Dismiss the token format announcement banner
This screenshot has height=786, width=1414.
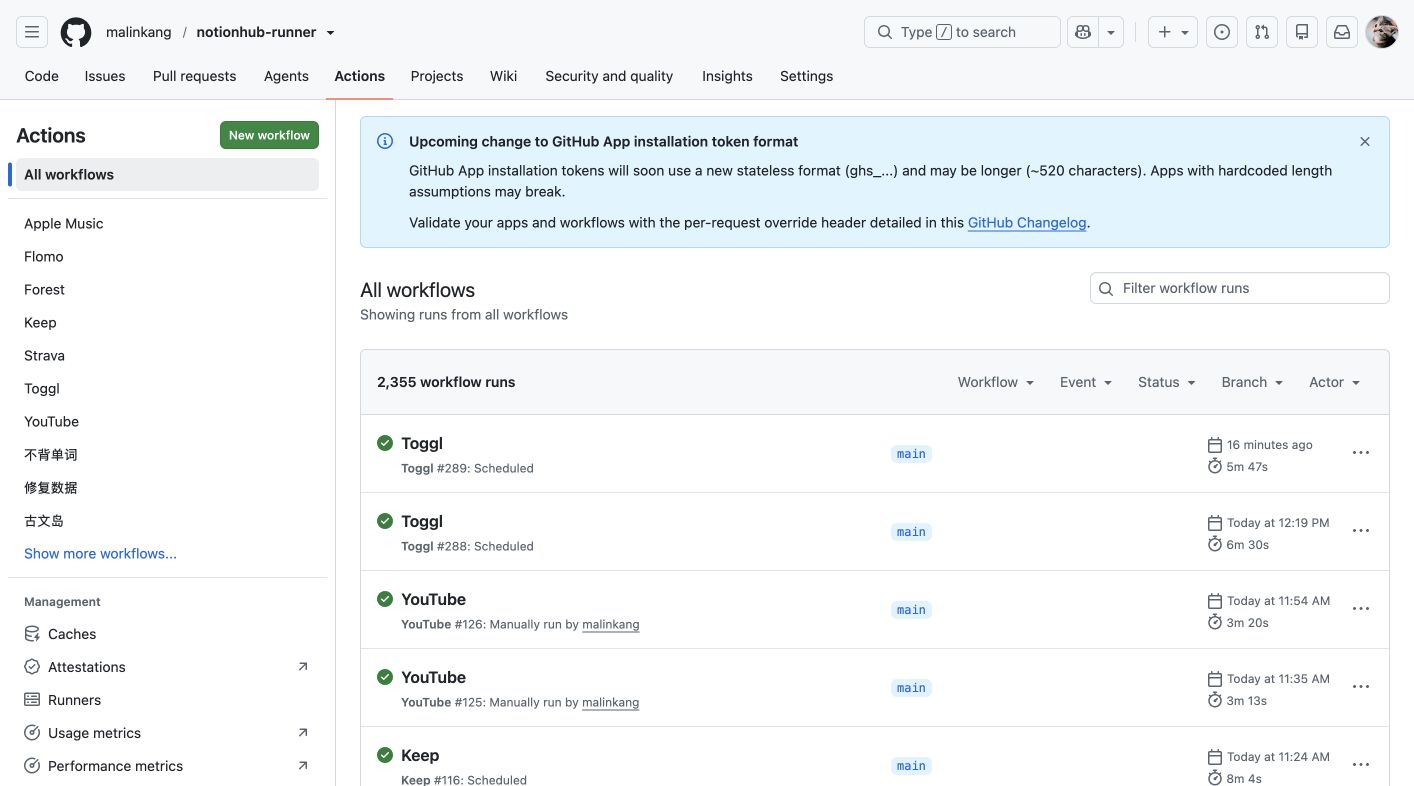pyautogui.click(x=1365, y=142)
